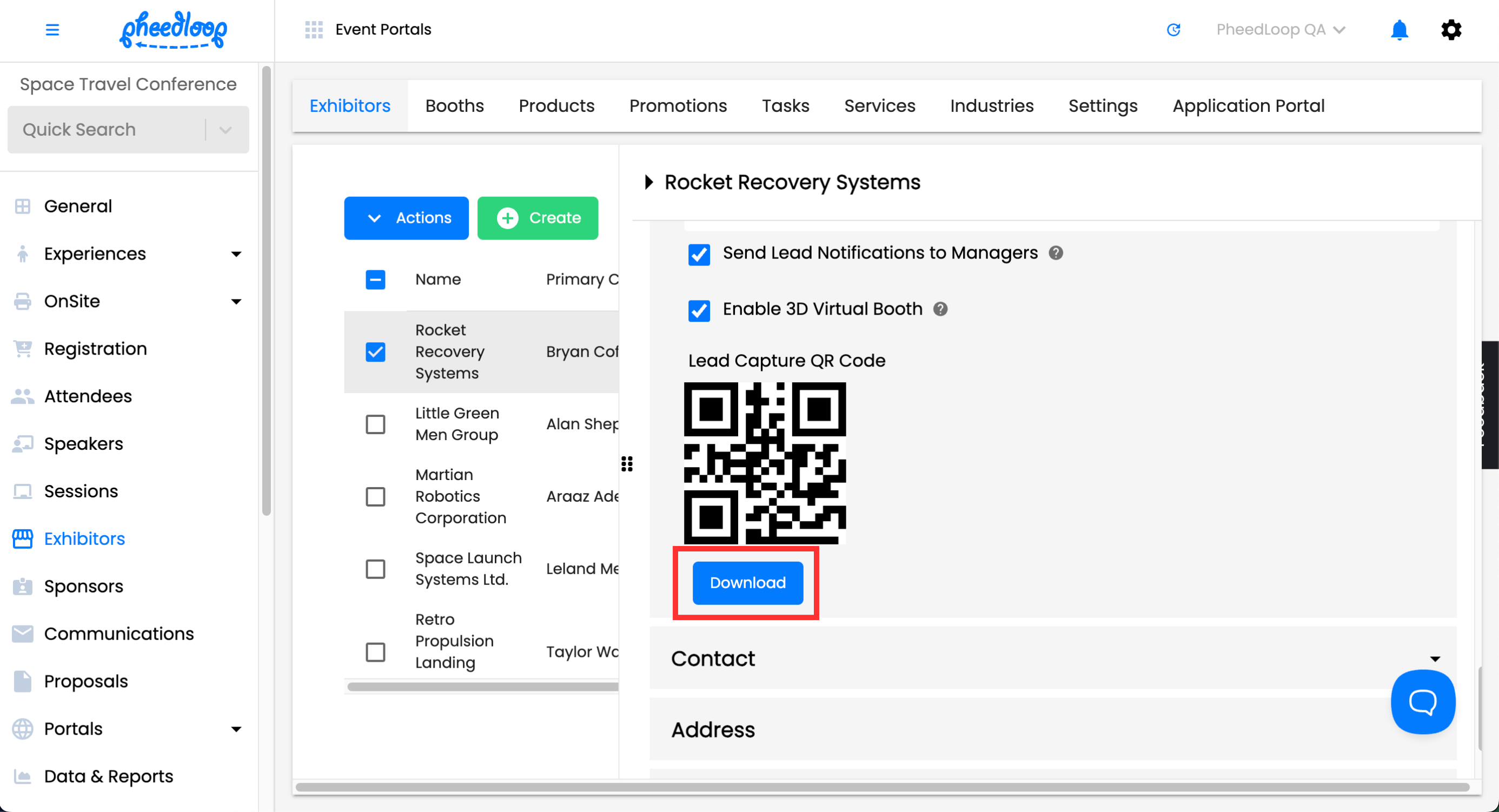Click the Portals globe icon
Screen dimensions: 1499x812
[23, 729]
